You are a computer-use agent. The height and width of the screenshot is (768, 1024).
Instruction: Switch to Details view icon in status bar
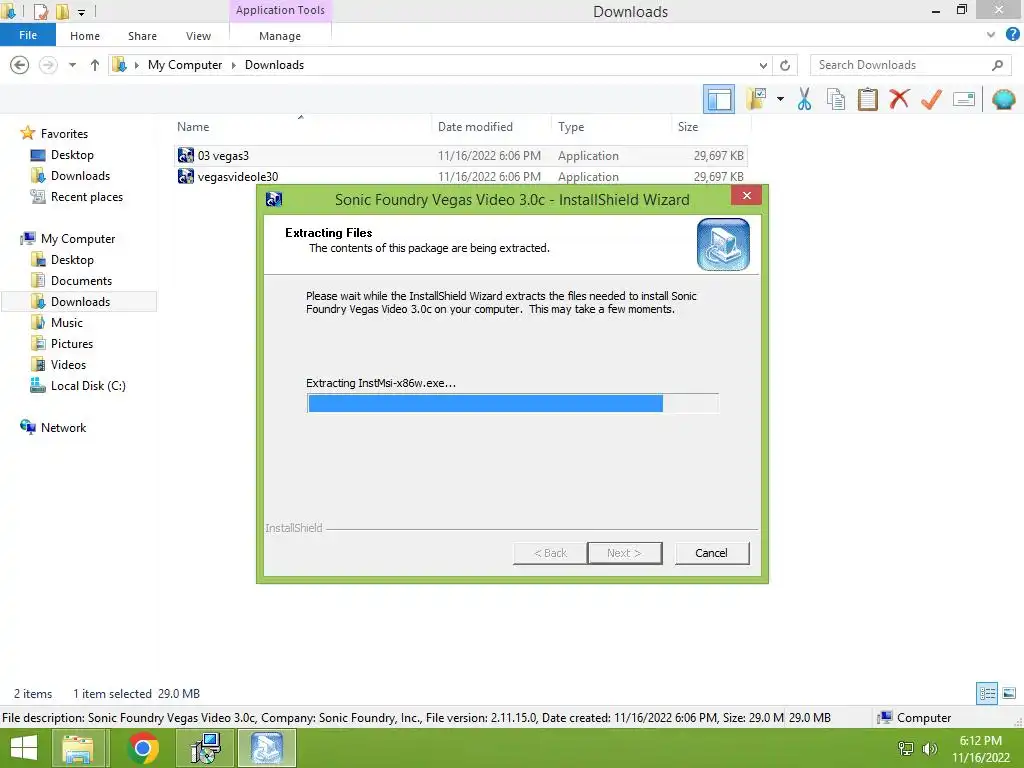tap(987, 693)
